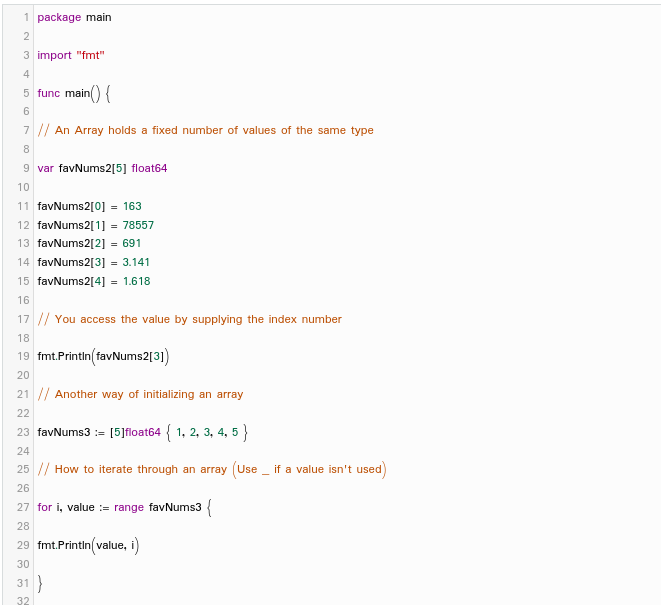Click the fmt.Println(value, i) statement
The height and width of the screenshot is (605, 661).
pyautogui.click(x=88, y=545)
